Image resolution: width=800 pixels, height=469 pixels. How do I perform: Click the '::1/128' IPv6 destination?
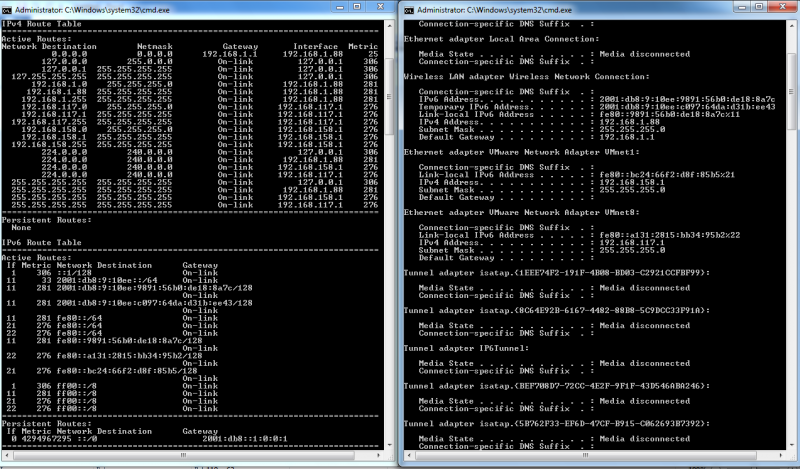click(74, 273)
